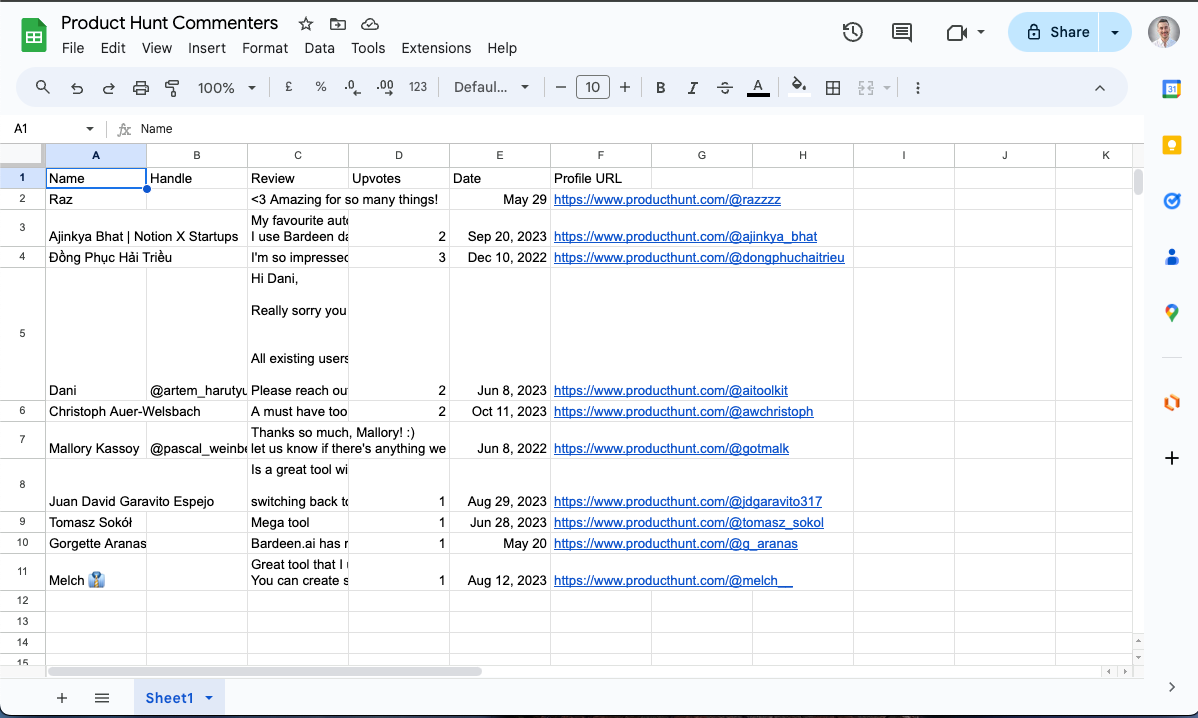Image resolution: width=1198 pixels, height=718 pixels.
Task: Click the horizontal scrollbar thumb
Action: pos(264,671)
